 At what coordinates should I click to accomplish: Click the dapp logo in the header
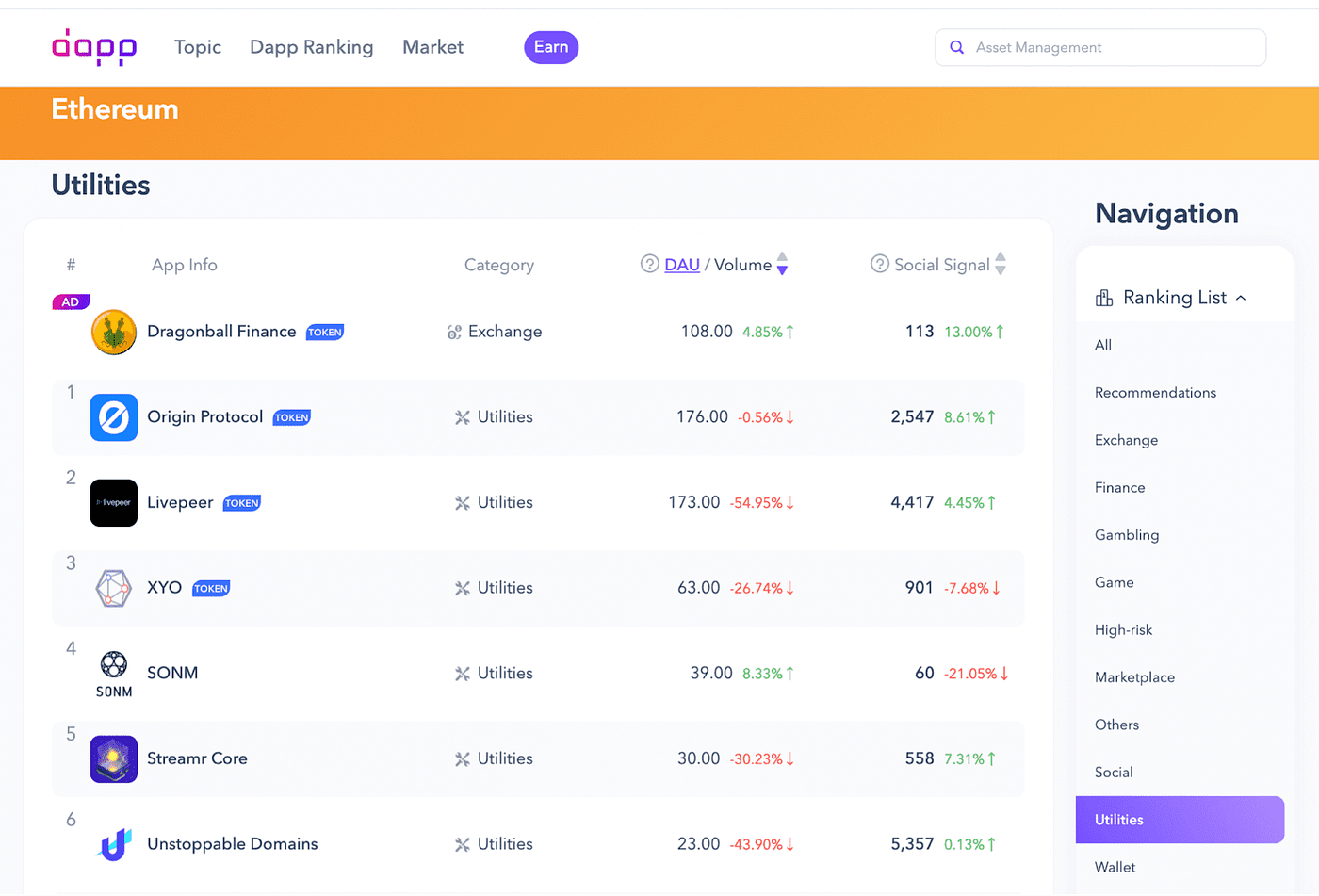94,46
